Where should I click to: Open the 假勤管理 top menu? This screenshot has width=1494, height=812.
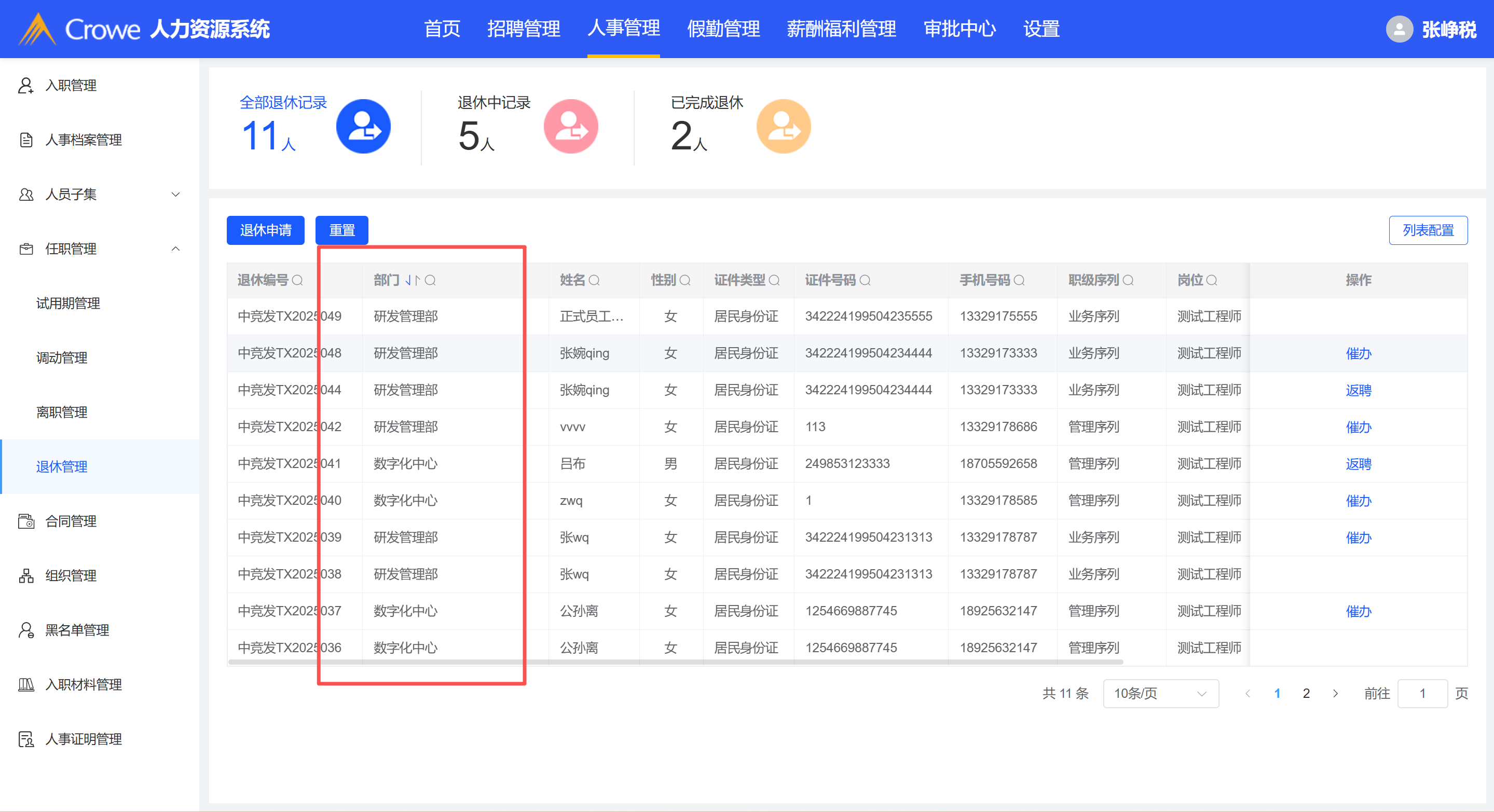coord(723,29)
